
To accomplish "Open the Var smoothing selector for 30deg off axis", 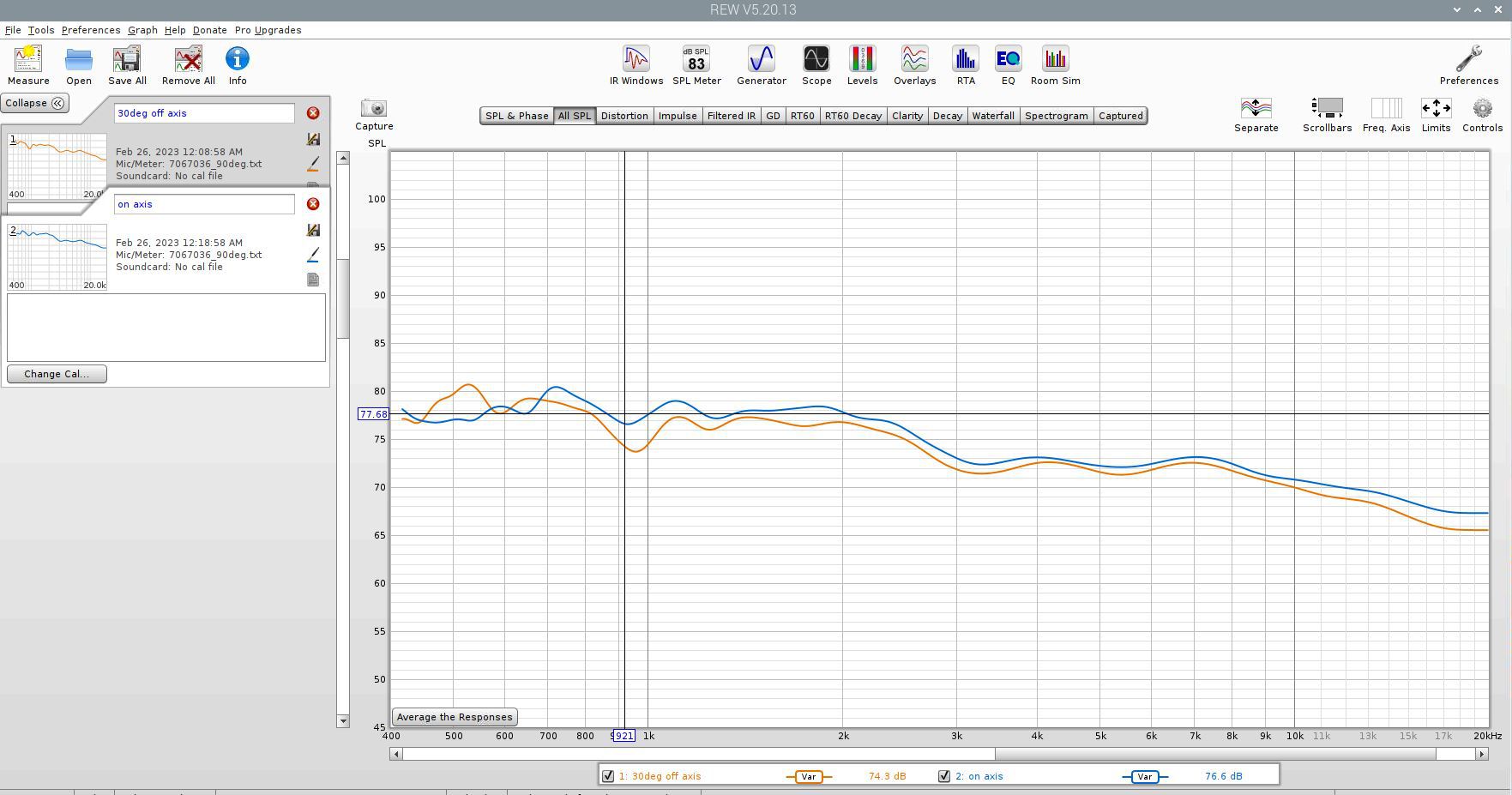I will coord(808,777).
